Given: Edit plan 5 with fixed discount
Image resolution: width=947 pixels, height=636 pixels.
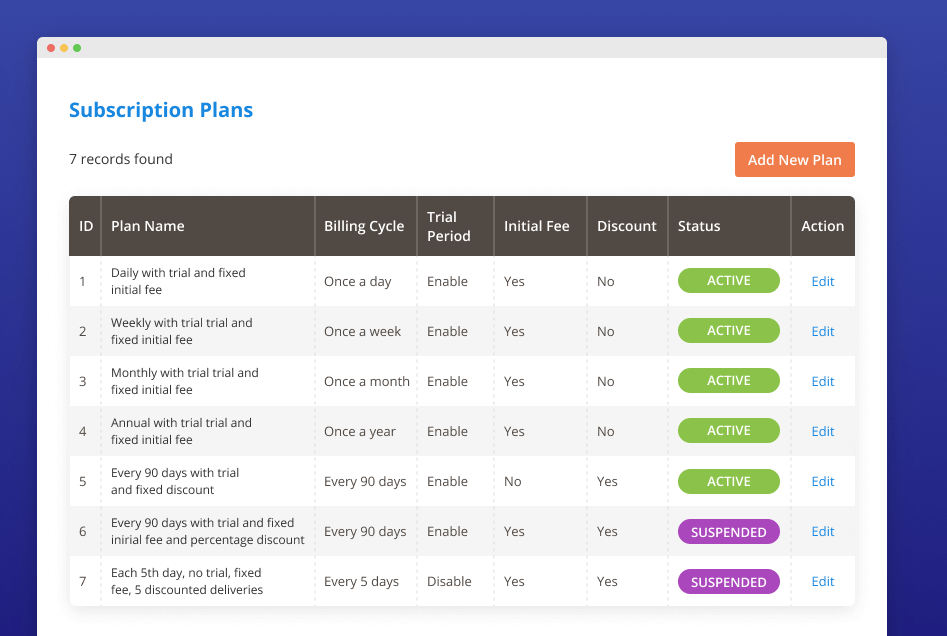Looking at the screenshot, I should click(x=822, y=481).
